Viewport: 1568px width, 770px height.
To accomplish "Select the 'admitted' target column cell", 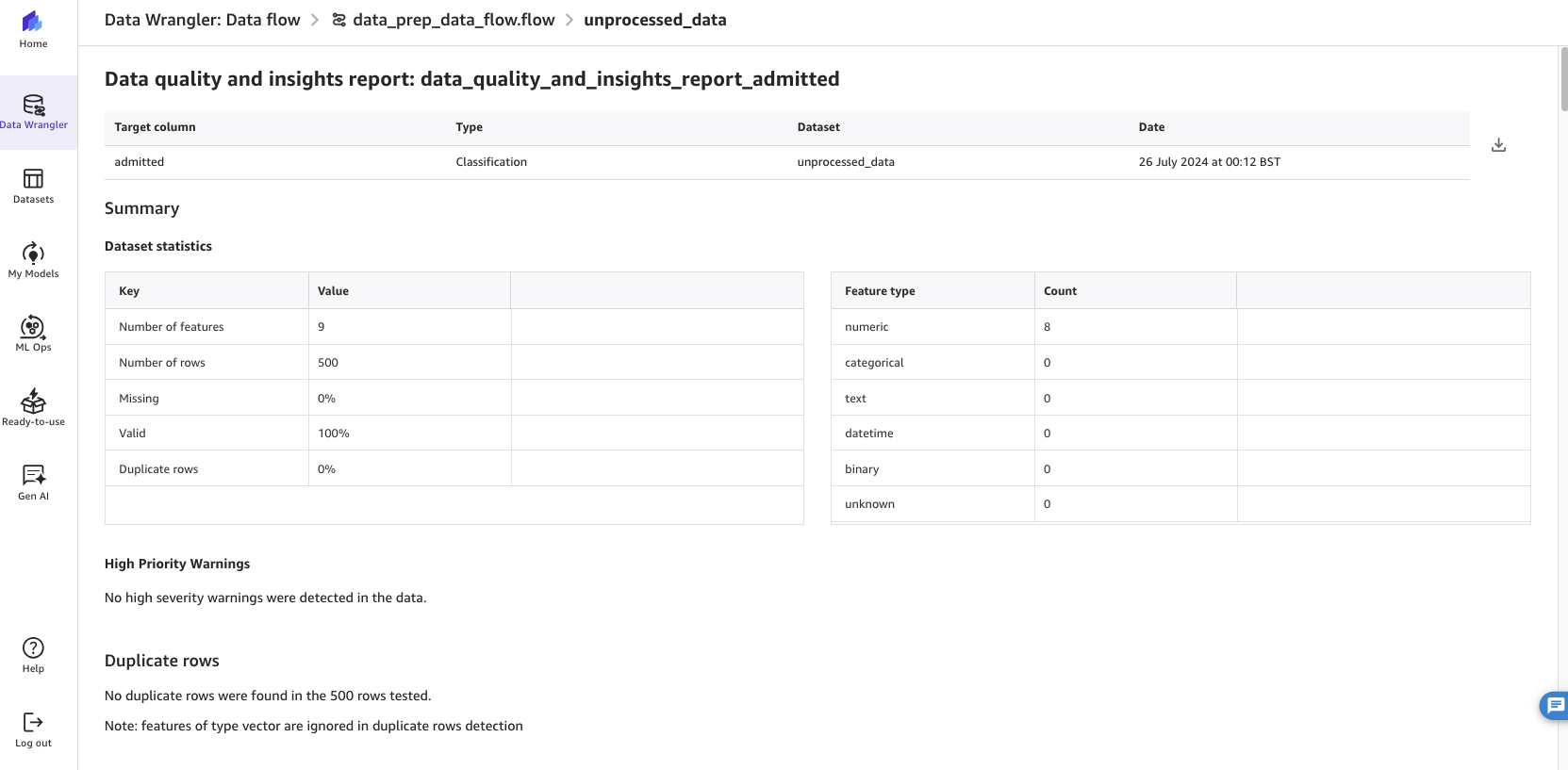I will (140, 162).
